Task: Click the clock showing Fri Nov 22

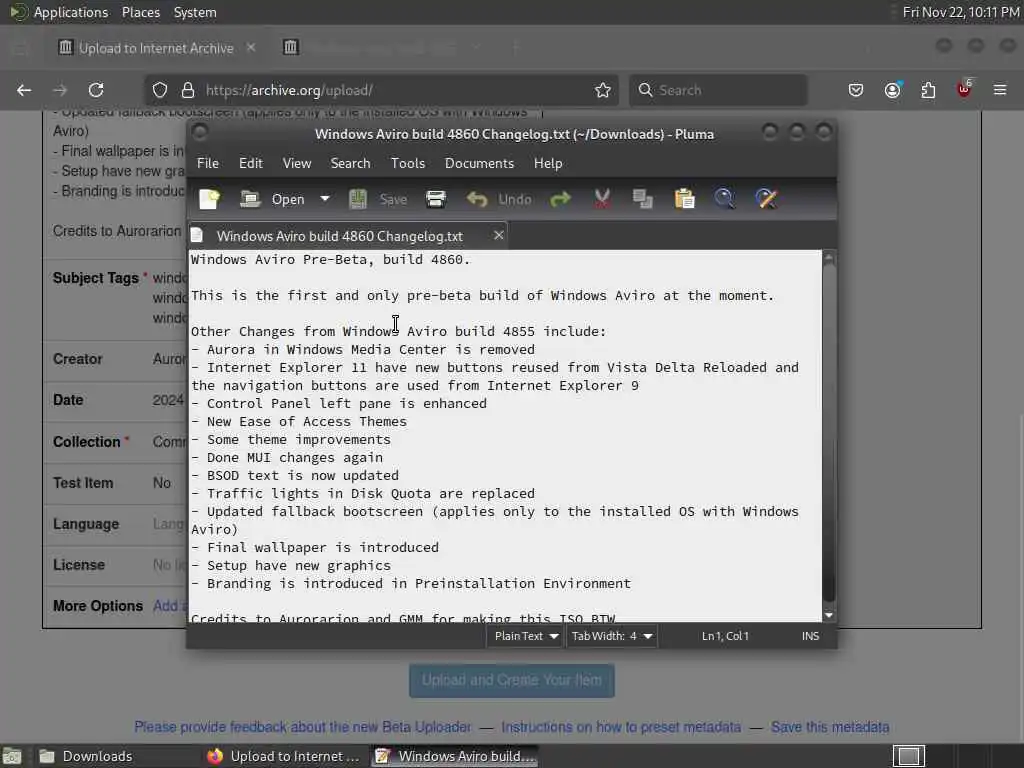Action: point(961,12)
